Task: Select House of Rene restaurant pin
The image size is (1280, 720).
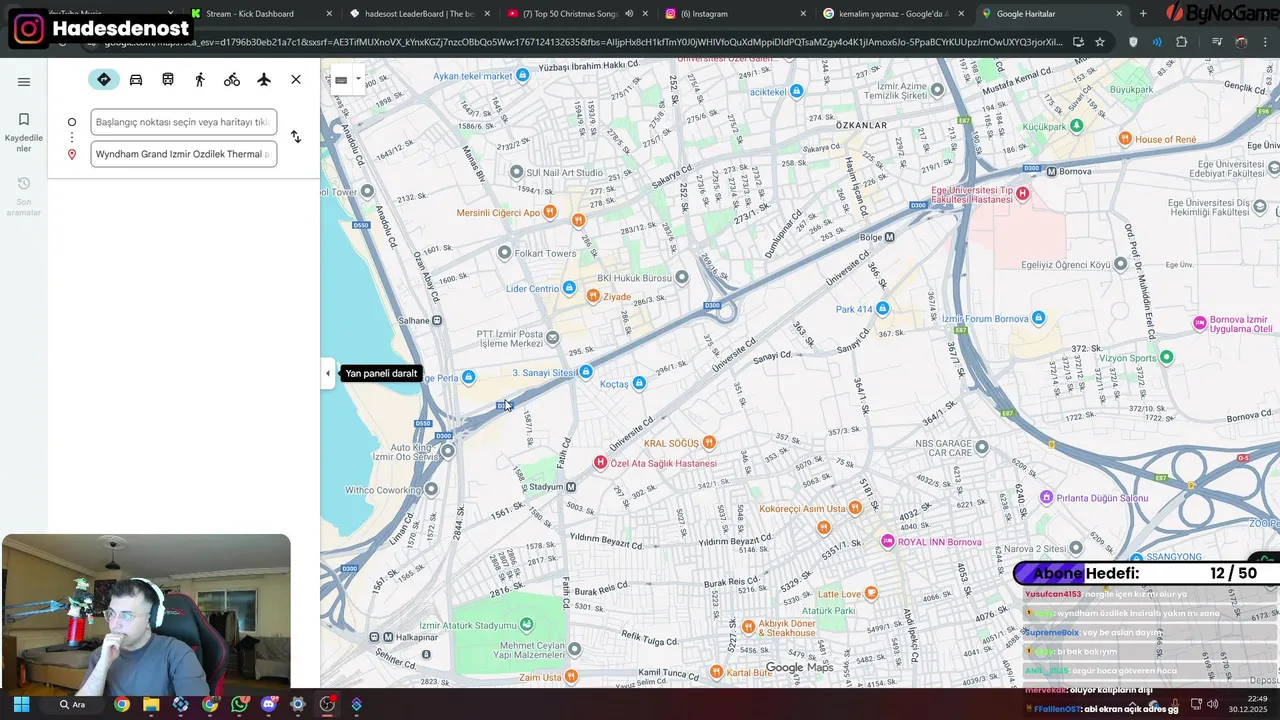Action: point(1125,139)
